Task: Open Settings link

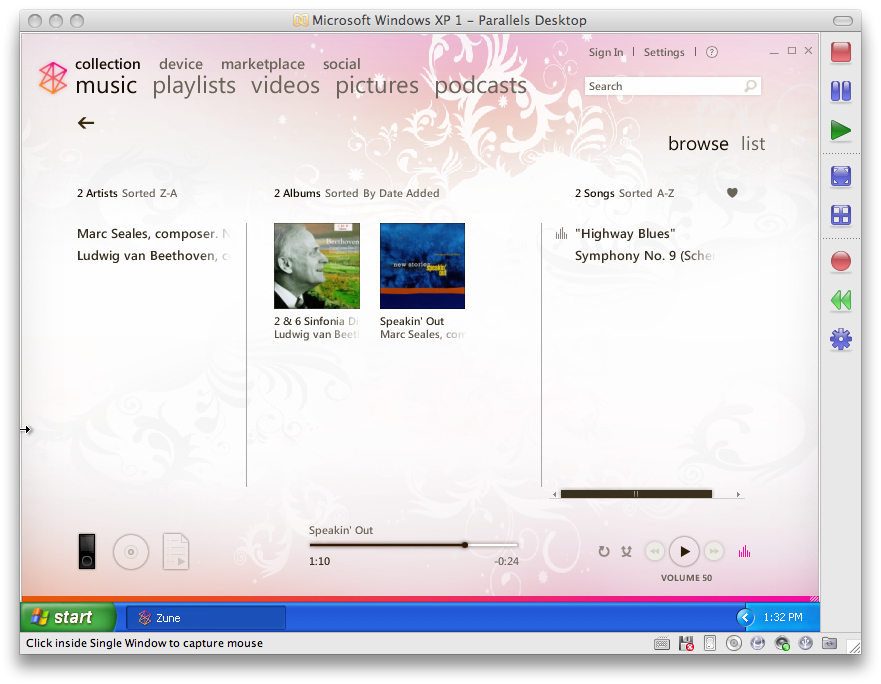Action: coord(664,52)
